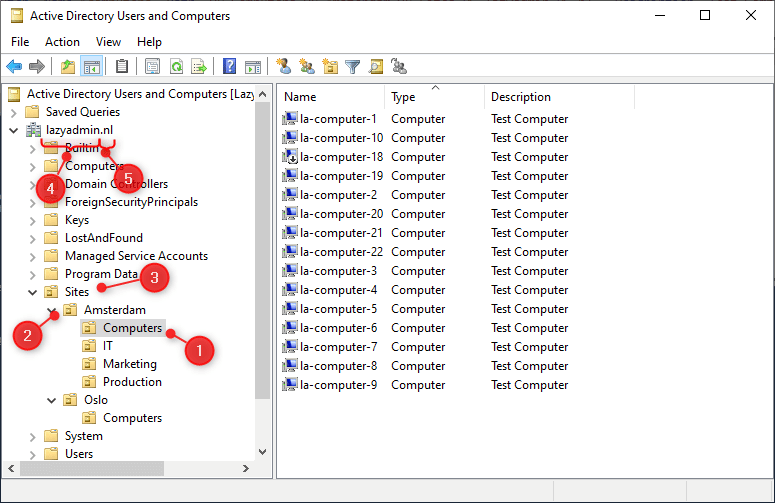Toggle the Show/Hide Action Pane icon
The width and height of the screenshot is (775, 503).
point(253,66)
